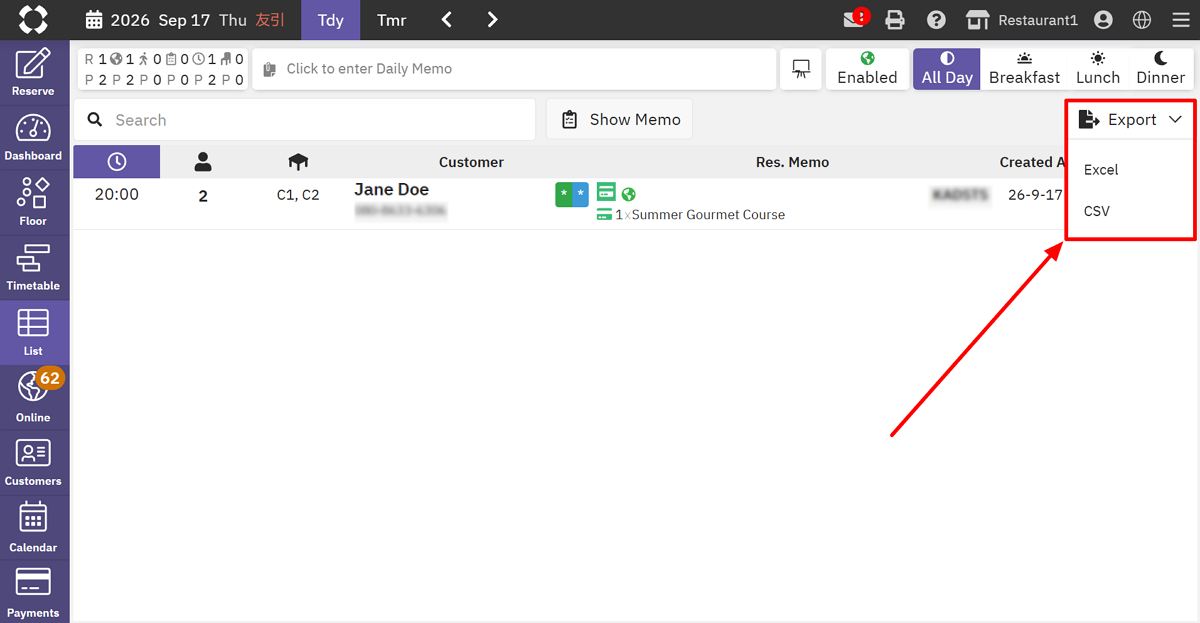The width and height of the screenshot is (1200, 623).
Task: Sort by the time clock column header
Action: 117,162
